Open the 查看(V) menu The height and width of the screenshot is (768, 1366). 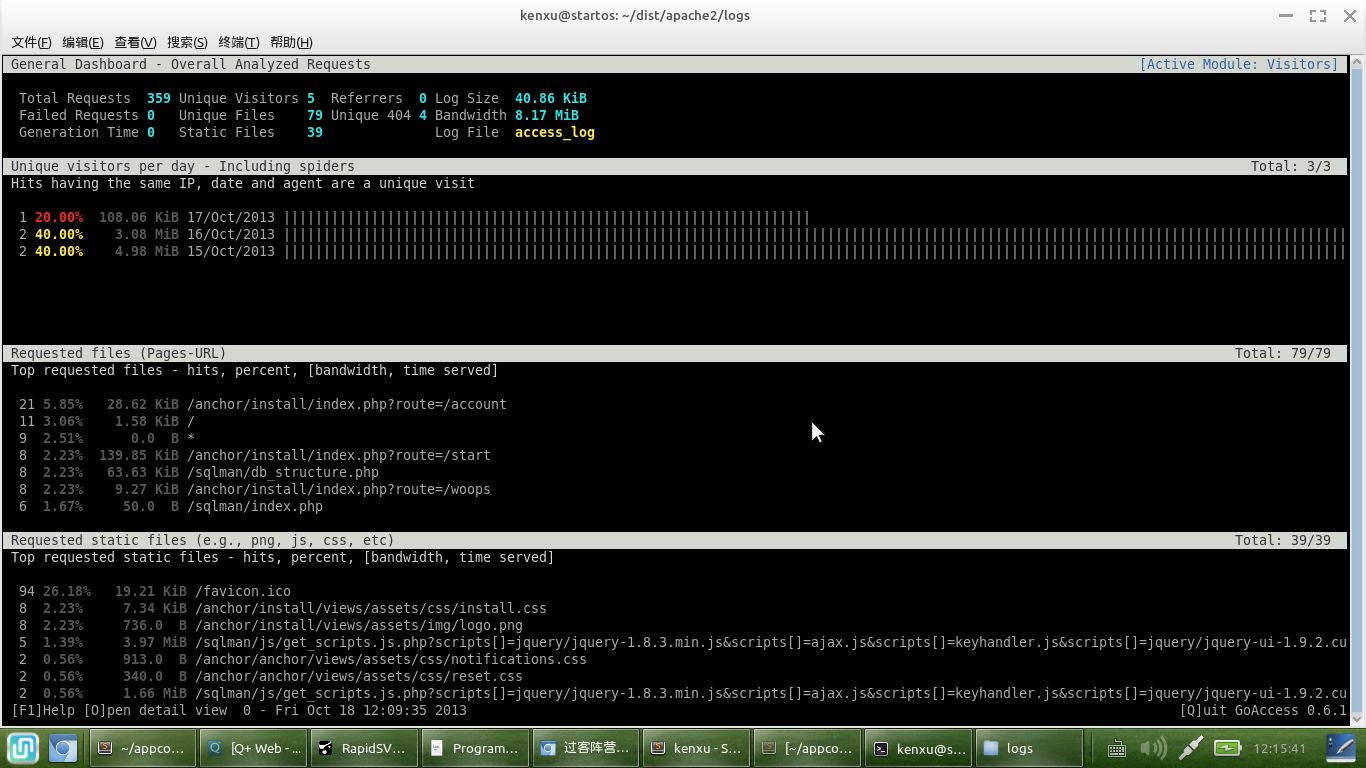point(135,42)
